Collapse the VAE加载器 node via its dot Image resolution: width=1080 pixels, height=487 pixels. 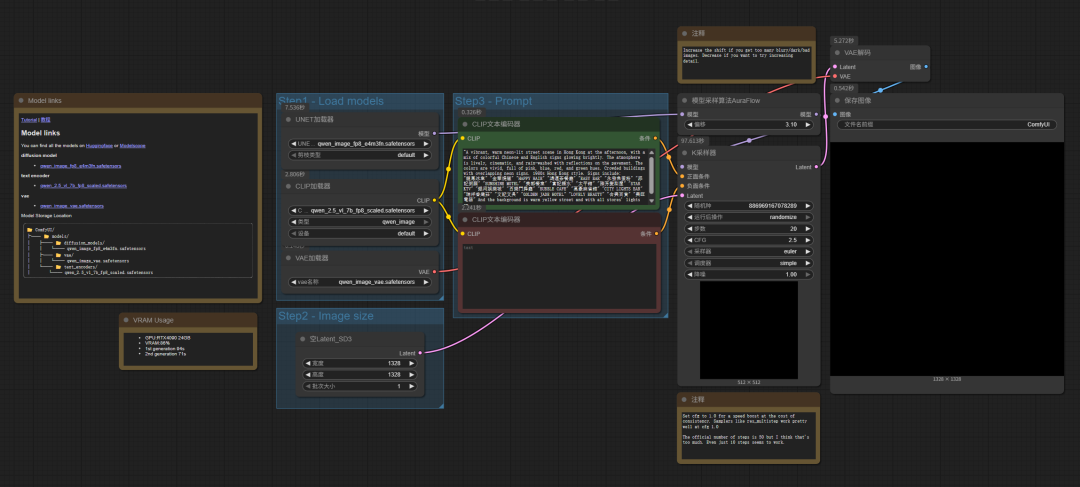289,258
